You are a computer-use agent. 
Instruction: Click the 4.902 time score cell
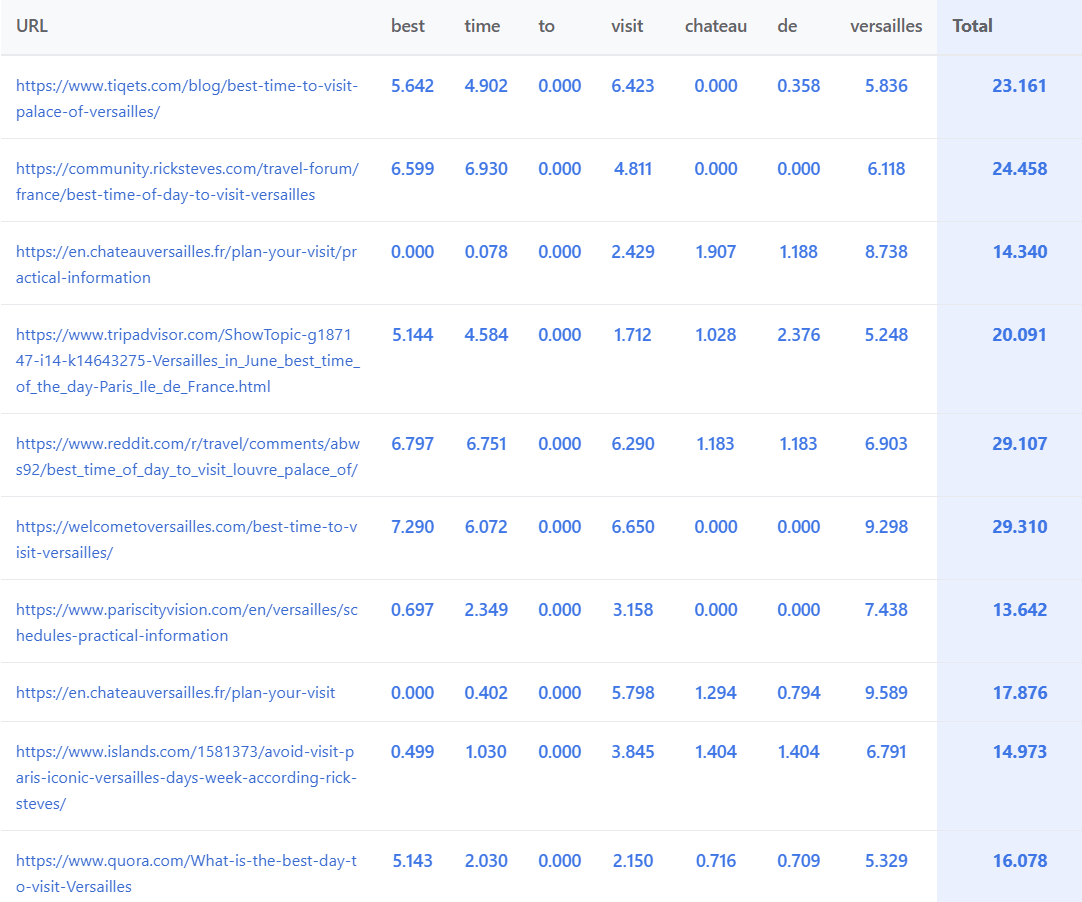[486, 86]
